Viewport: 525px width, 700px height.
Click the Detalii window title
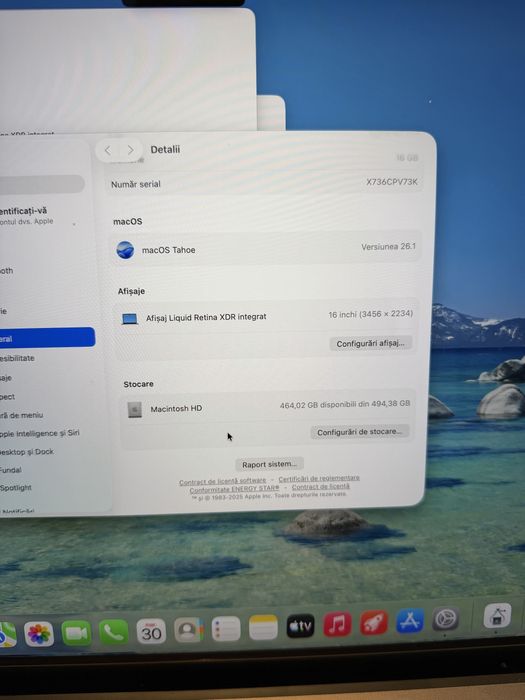(165, 150)
